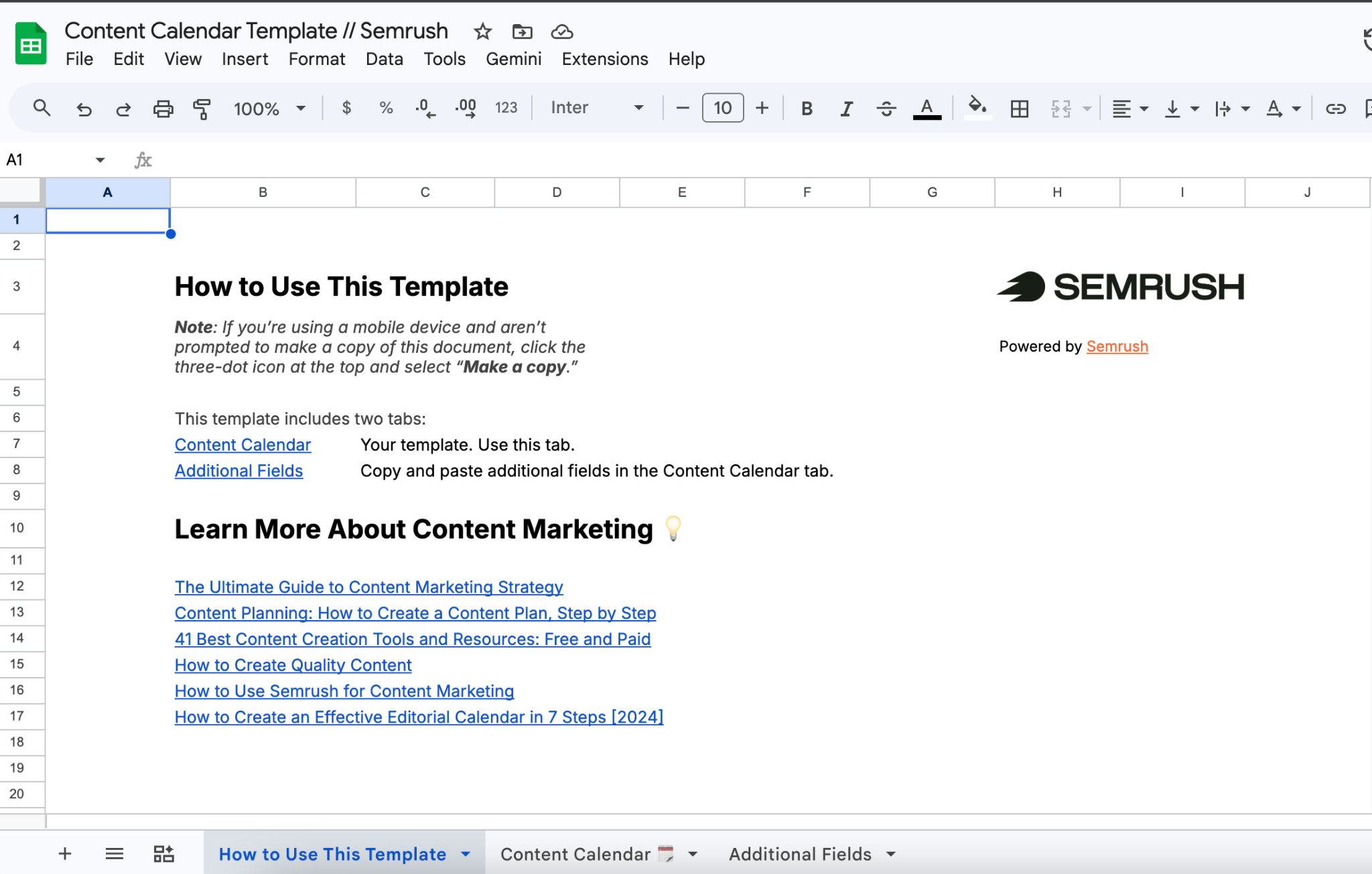1372x874 pixels.
Task: Print the spreadsheet
Action: pos(163,108)
